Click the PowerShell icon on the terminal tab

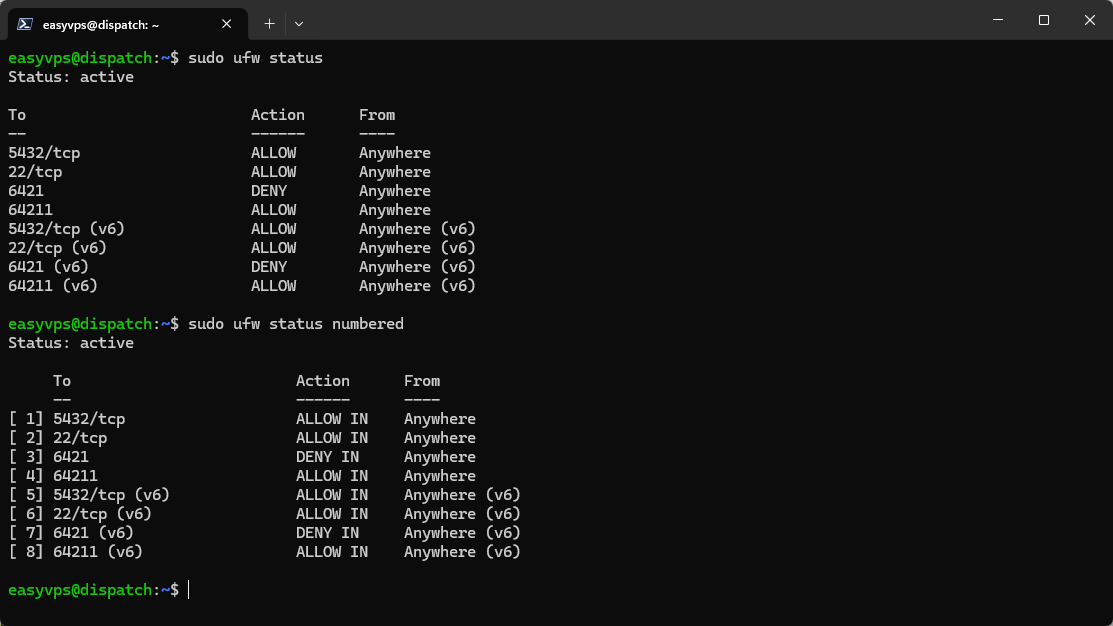(x=25, y=24)
